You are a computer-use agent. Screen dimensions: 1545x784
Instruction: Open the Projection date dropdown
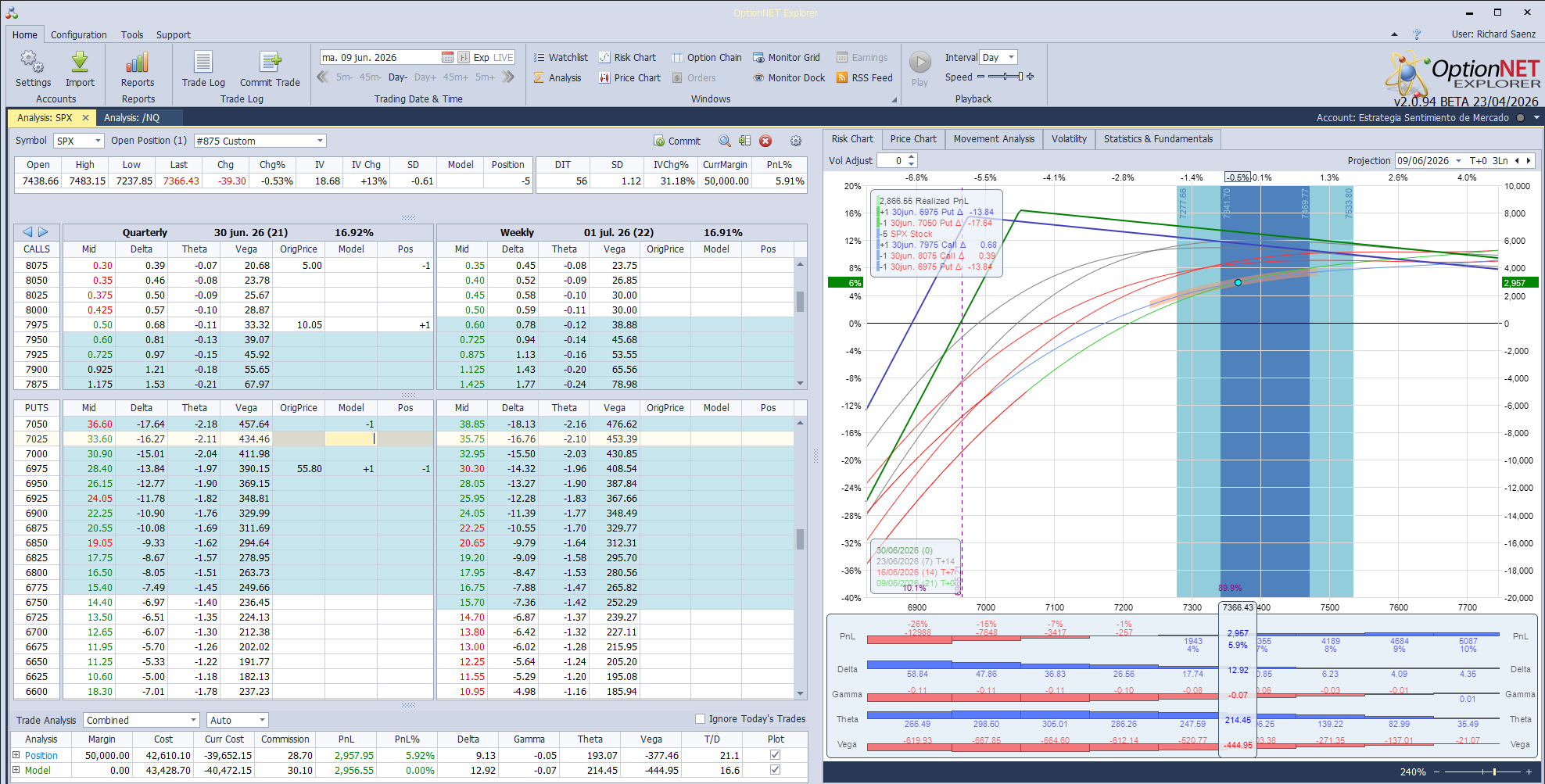[x=1458, y=161]
